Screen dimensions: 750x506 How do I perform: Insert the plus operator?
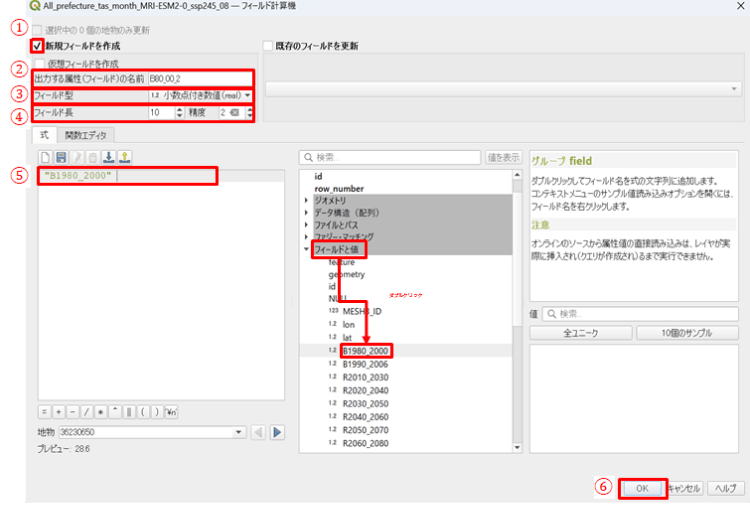click(59, 411)
